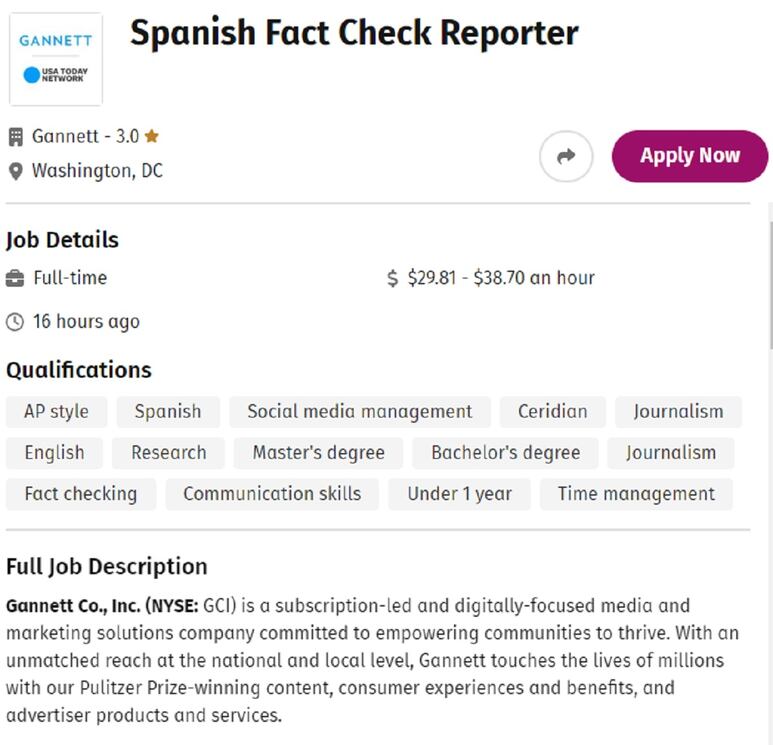Select the Bachelor's degree tag
The image size is (773, 745).
pos(505,453)
